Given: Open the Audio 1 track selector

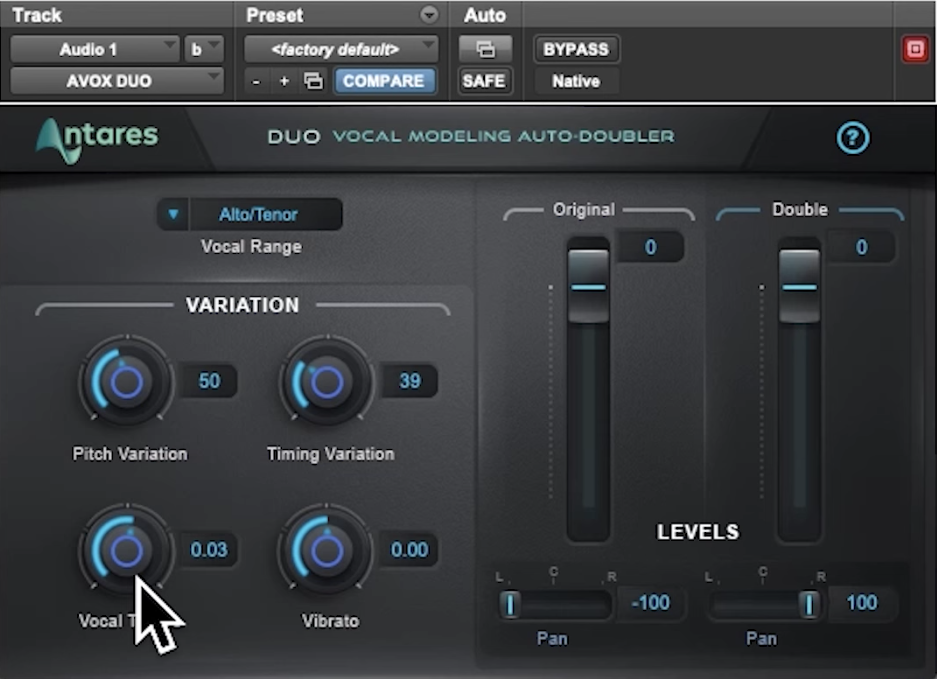Looking at the screenshot, I should coord(94,49).
